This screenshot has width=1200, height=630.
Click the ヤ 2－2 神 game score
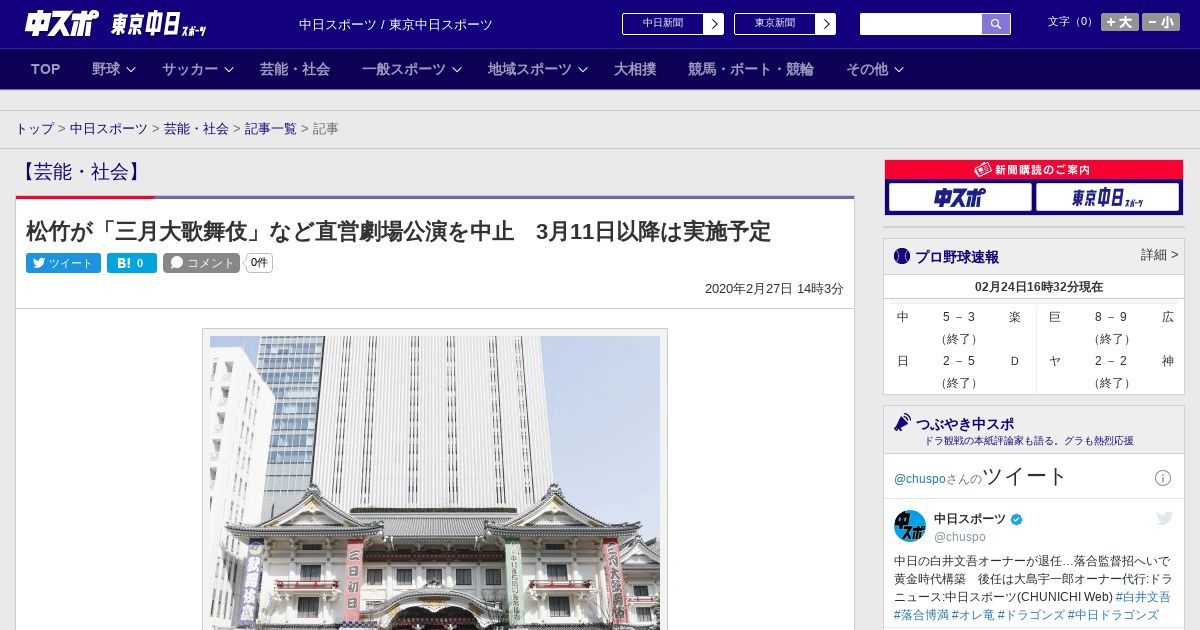point(1110,361)
